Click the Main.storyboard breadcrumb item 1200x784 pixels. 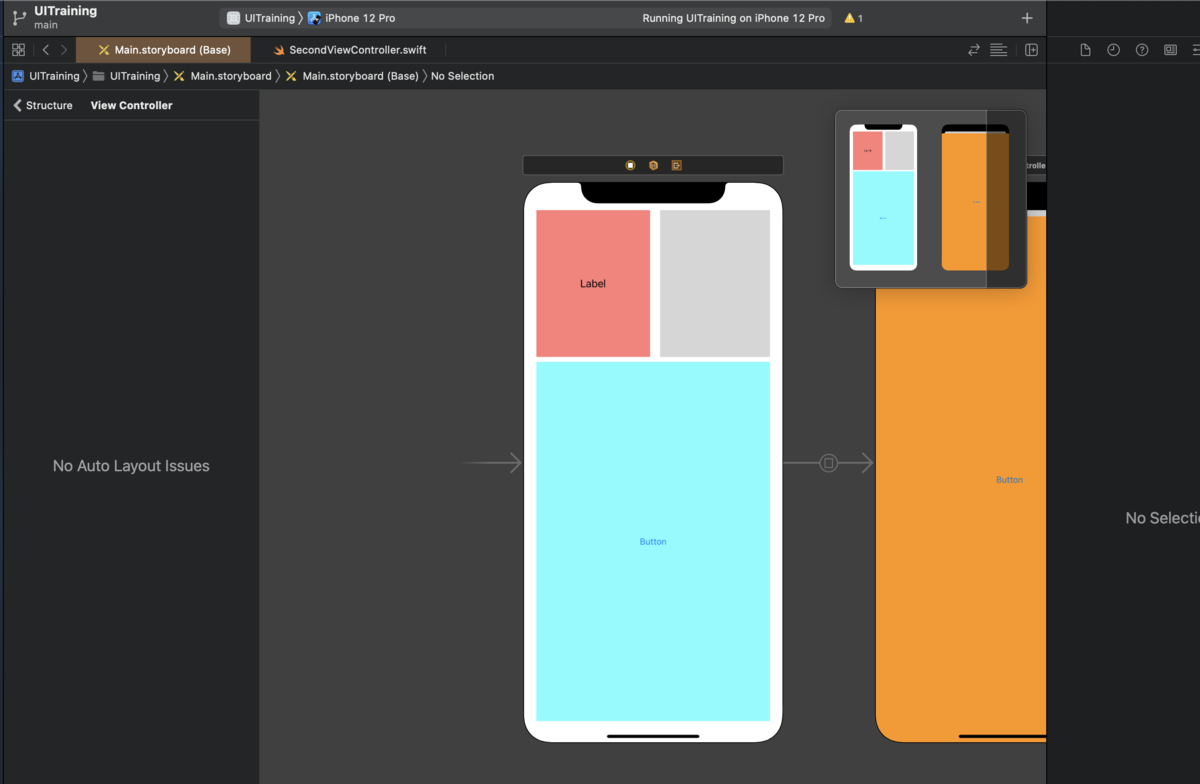(x=222, y=76)
